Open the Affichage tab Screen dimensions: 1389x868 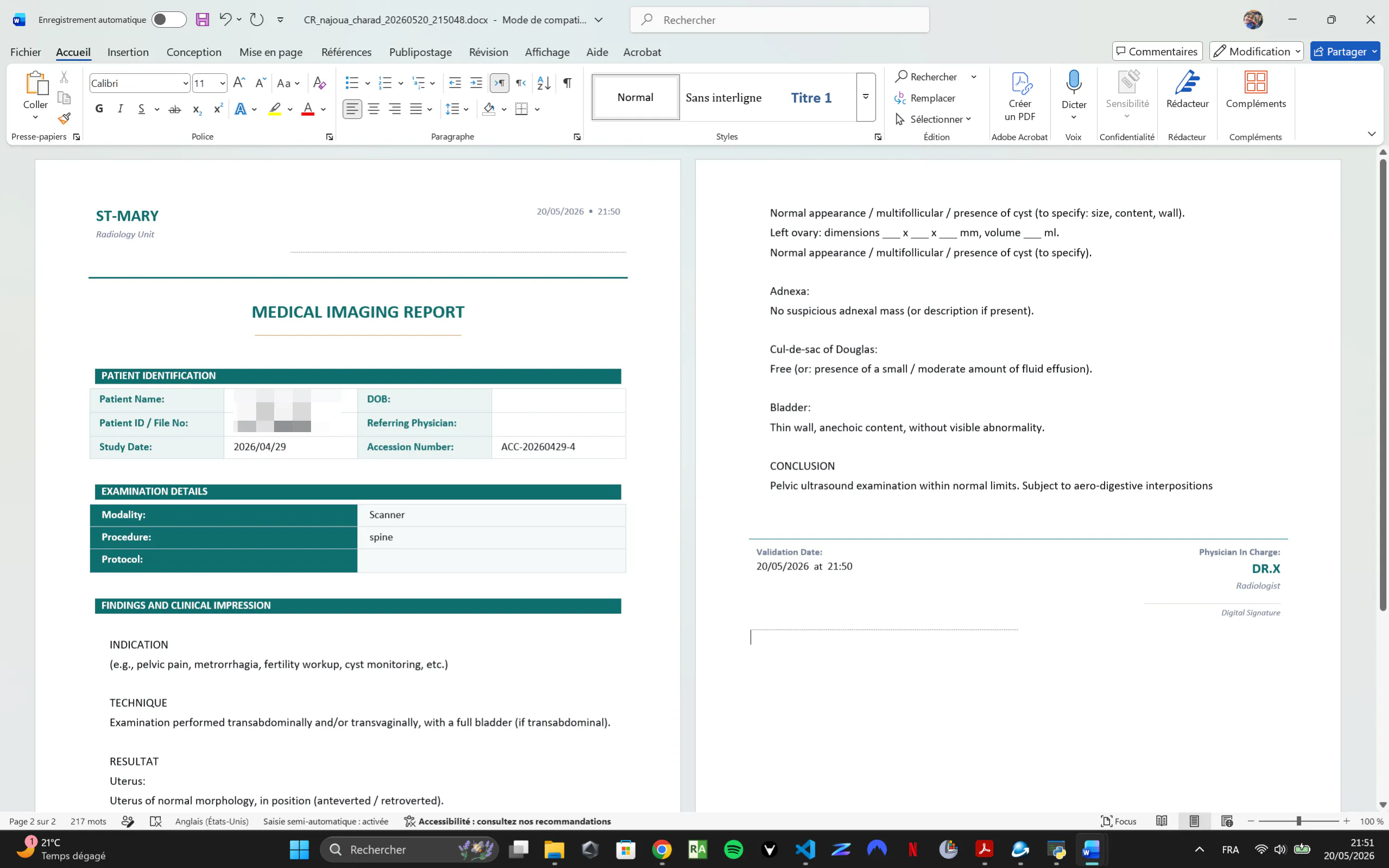548,52
